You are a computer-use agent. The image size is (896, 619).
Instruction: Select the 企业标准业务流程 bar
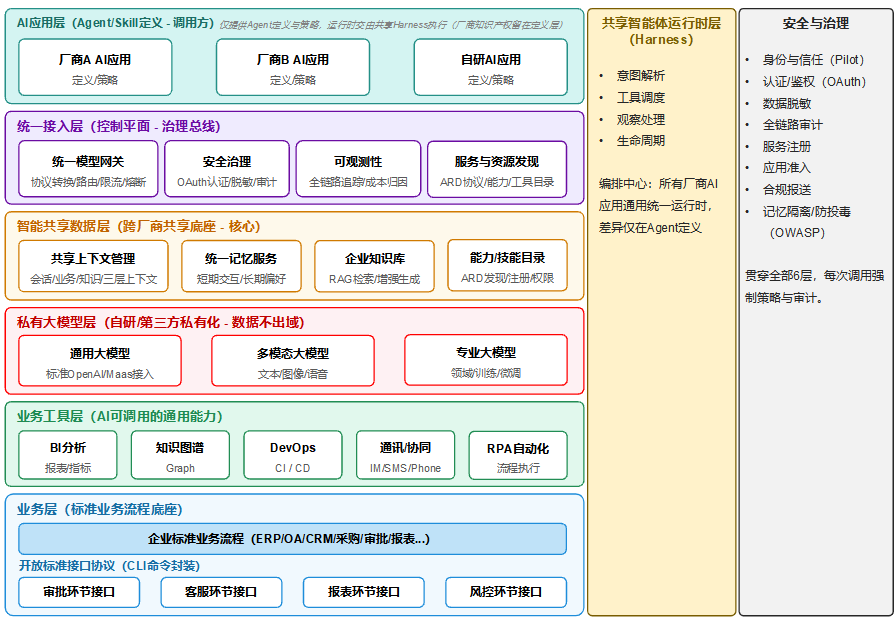(x=292, y=539)
